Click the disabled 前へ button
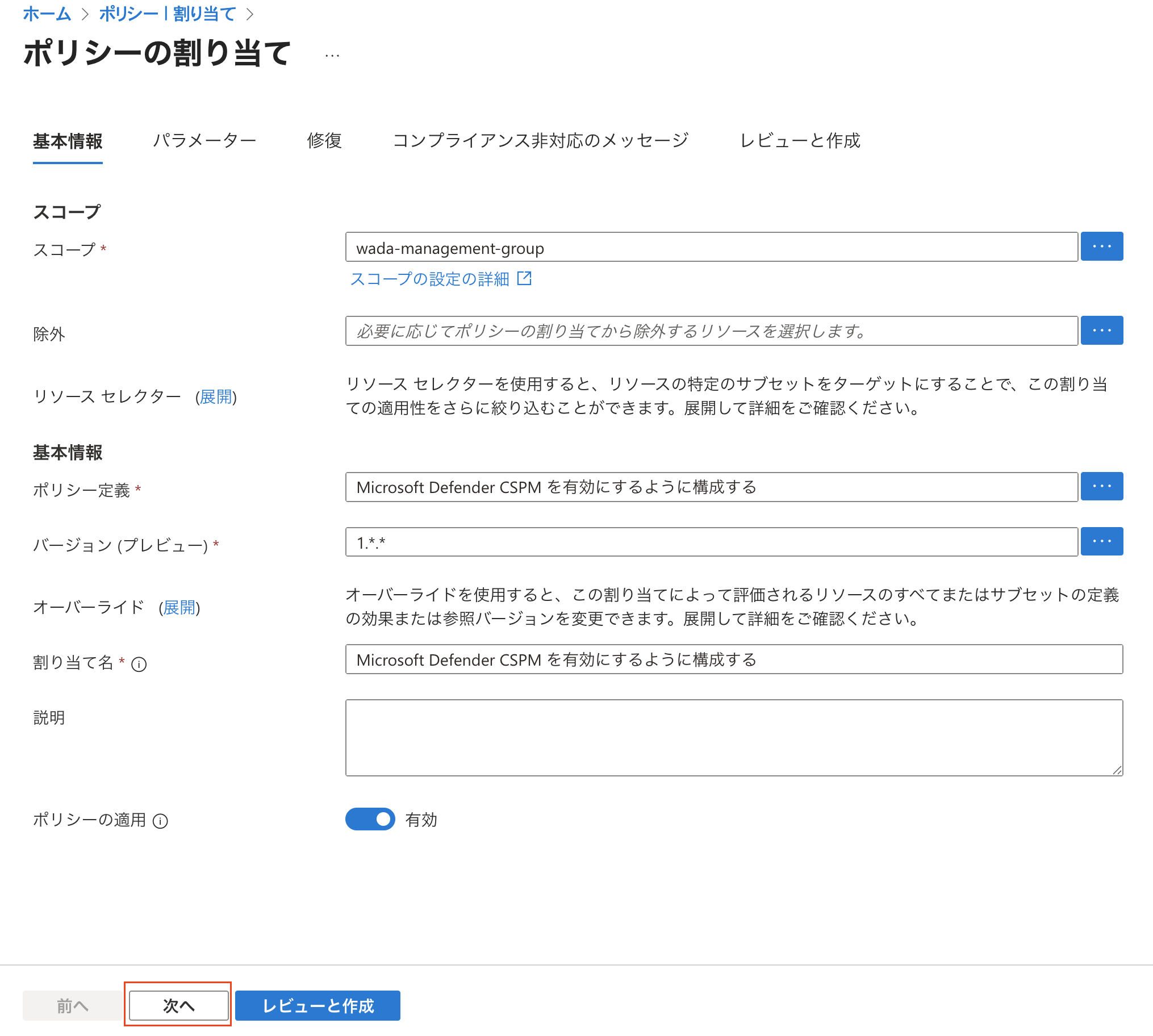 point(72,1005)
